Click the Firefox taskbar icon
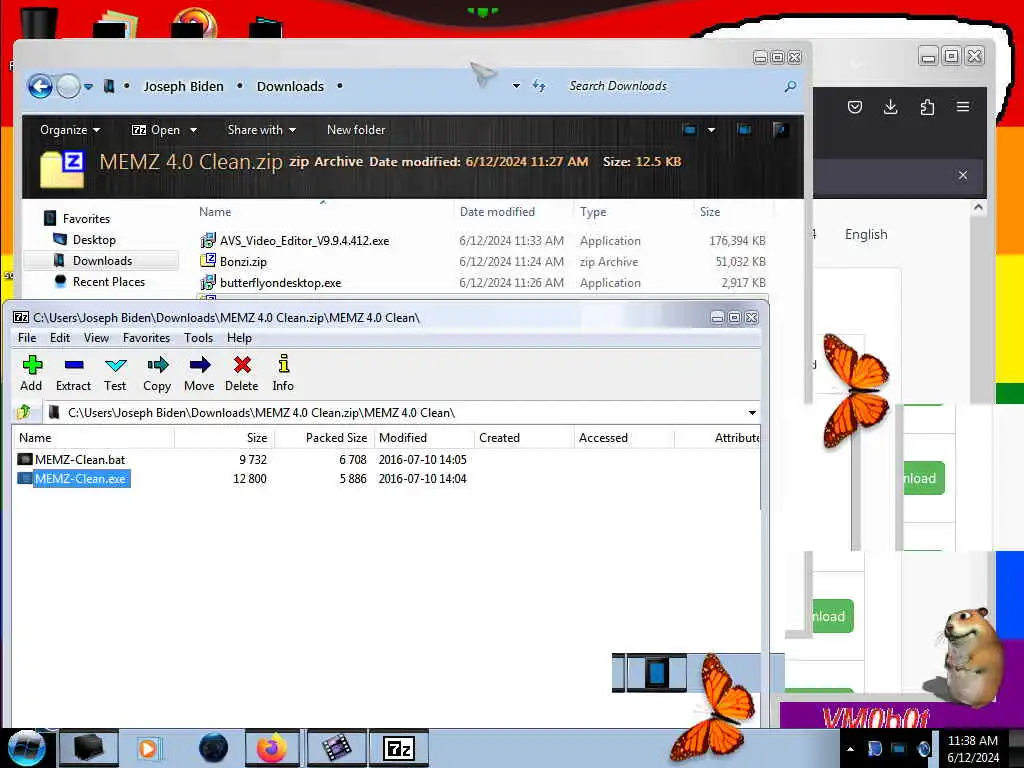Screen dimensions: 1024x768 pos(272,748)
